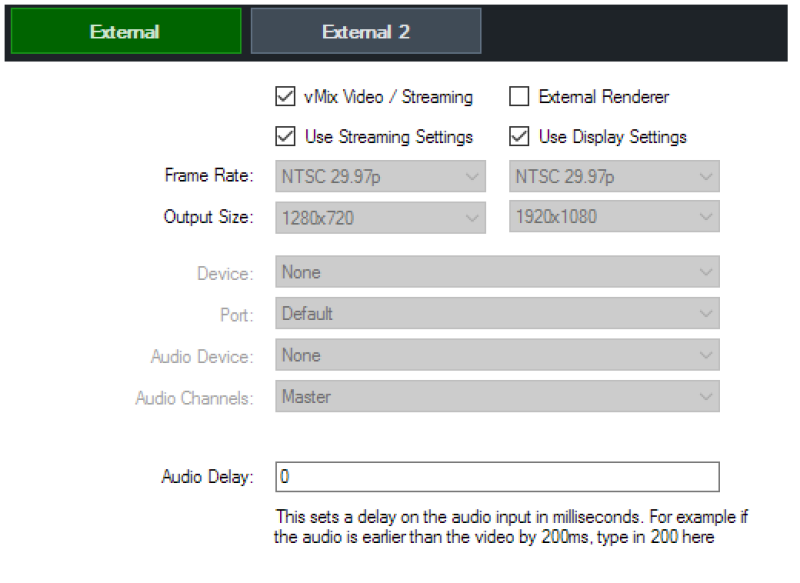Screen dimensions: 800x583
Task: Click the chevron arrow of Audio Channels dropdown
Action: pyautogui.click(x=706, y=397)
